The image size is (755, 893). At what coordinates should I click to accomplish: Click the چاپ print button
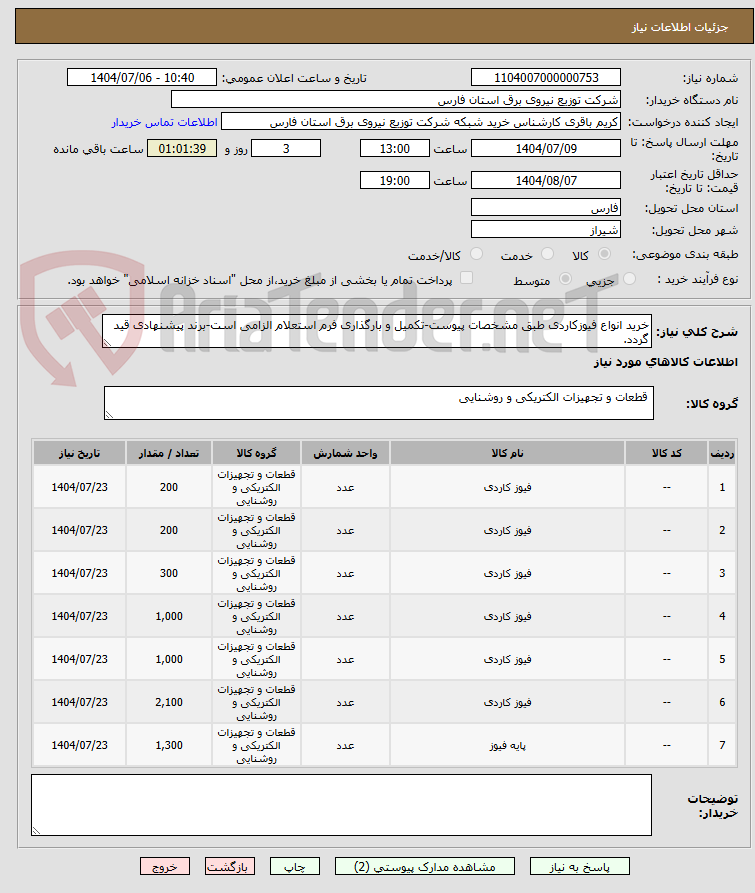pyautogui.click(x=294, y=866)
